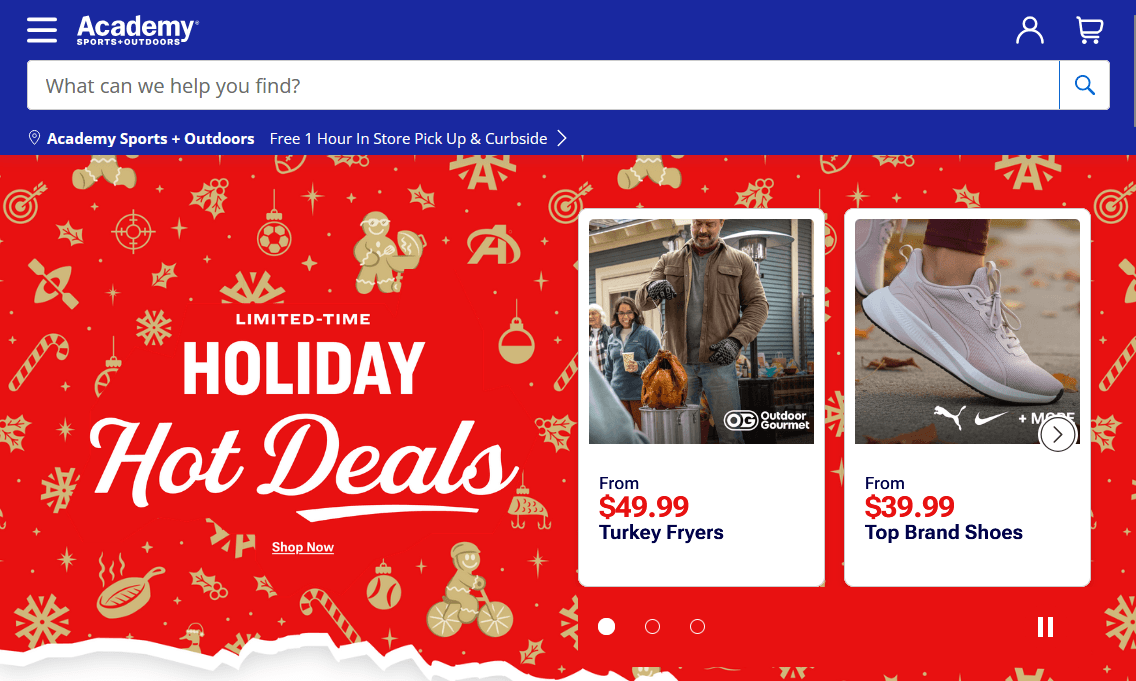1136x681 pixels.
Task: Click the store location pin icon
Action: pos(34,138)
